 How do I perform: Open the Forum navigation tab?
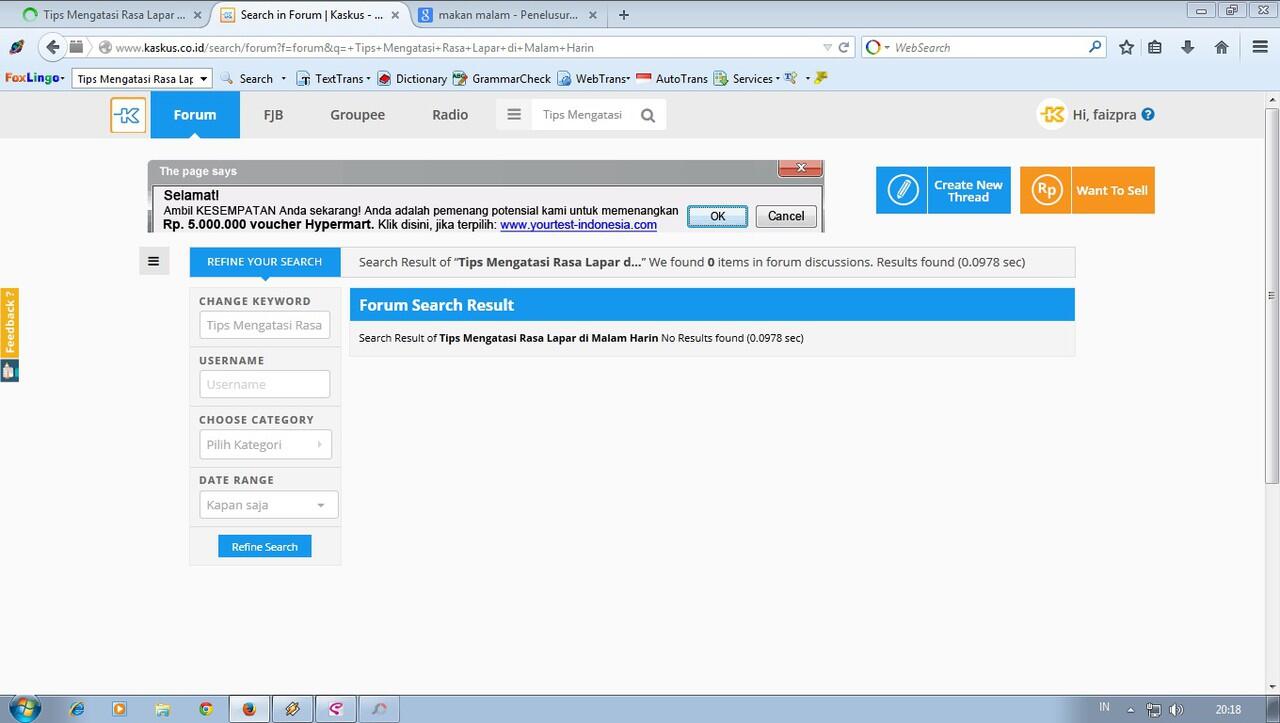pos(195,115)
